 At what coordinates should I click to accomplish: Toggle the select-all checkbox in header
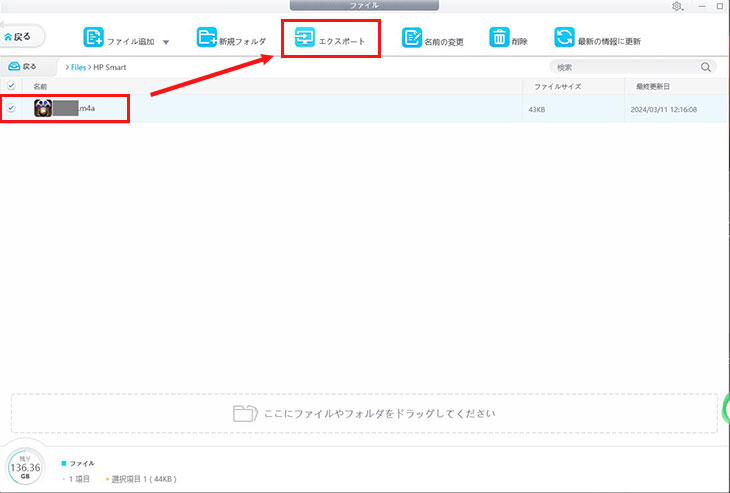coord(11,86)
